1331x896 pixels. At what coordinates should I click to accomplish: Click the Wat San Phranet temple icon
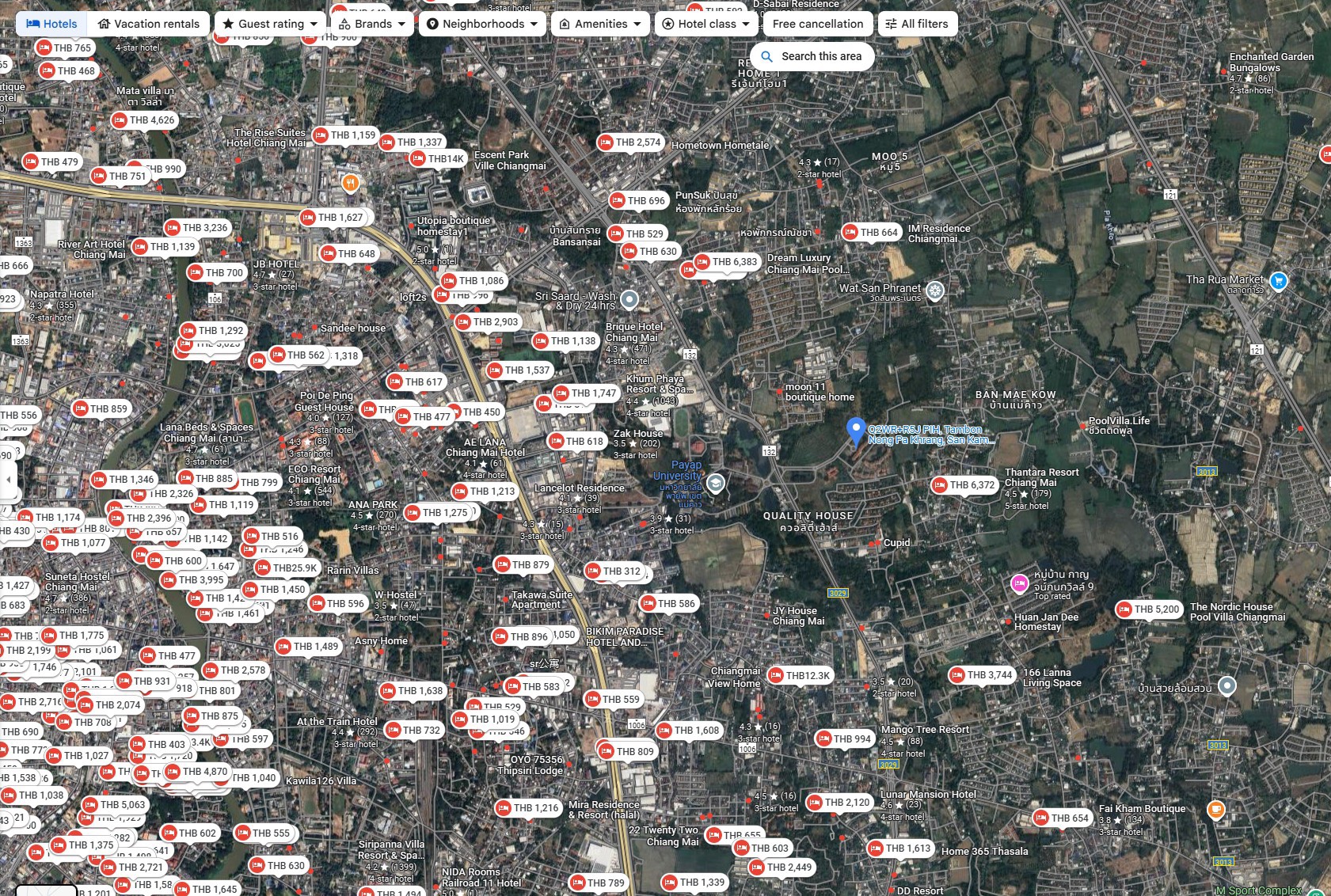tap(935, 291)
